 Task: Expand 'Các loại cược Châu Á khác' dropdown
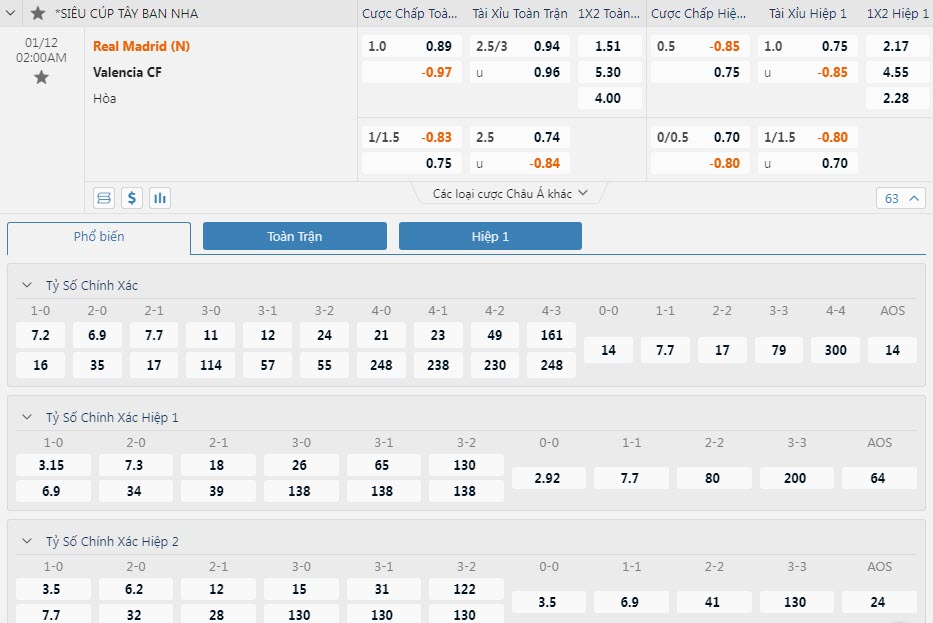(x=510, y=194)
